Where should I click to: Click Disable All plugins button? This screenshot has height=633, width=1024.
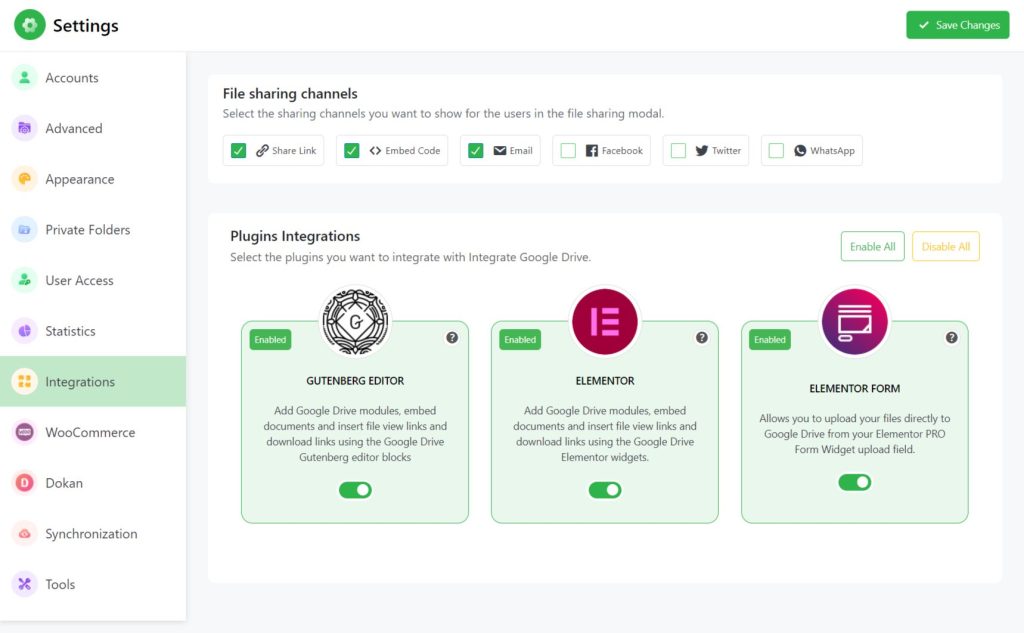click(946, 246)
